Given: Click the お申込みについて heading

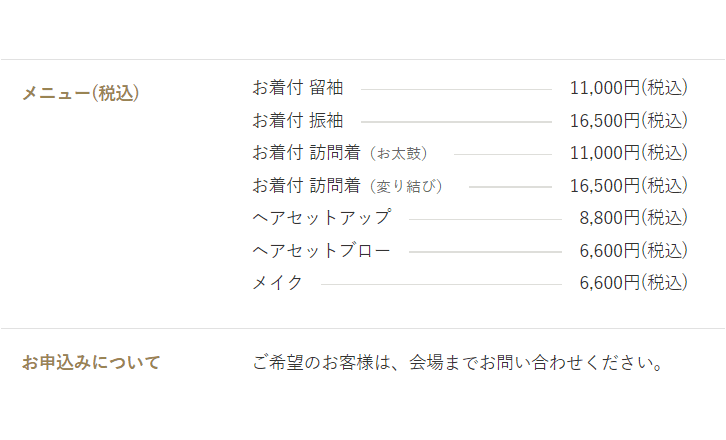Looking at the screenshot, I should [91, 362].
